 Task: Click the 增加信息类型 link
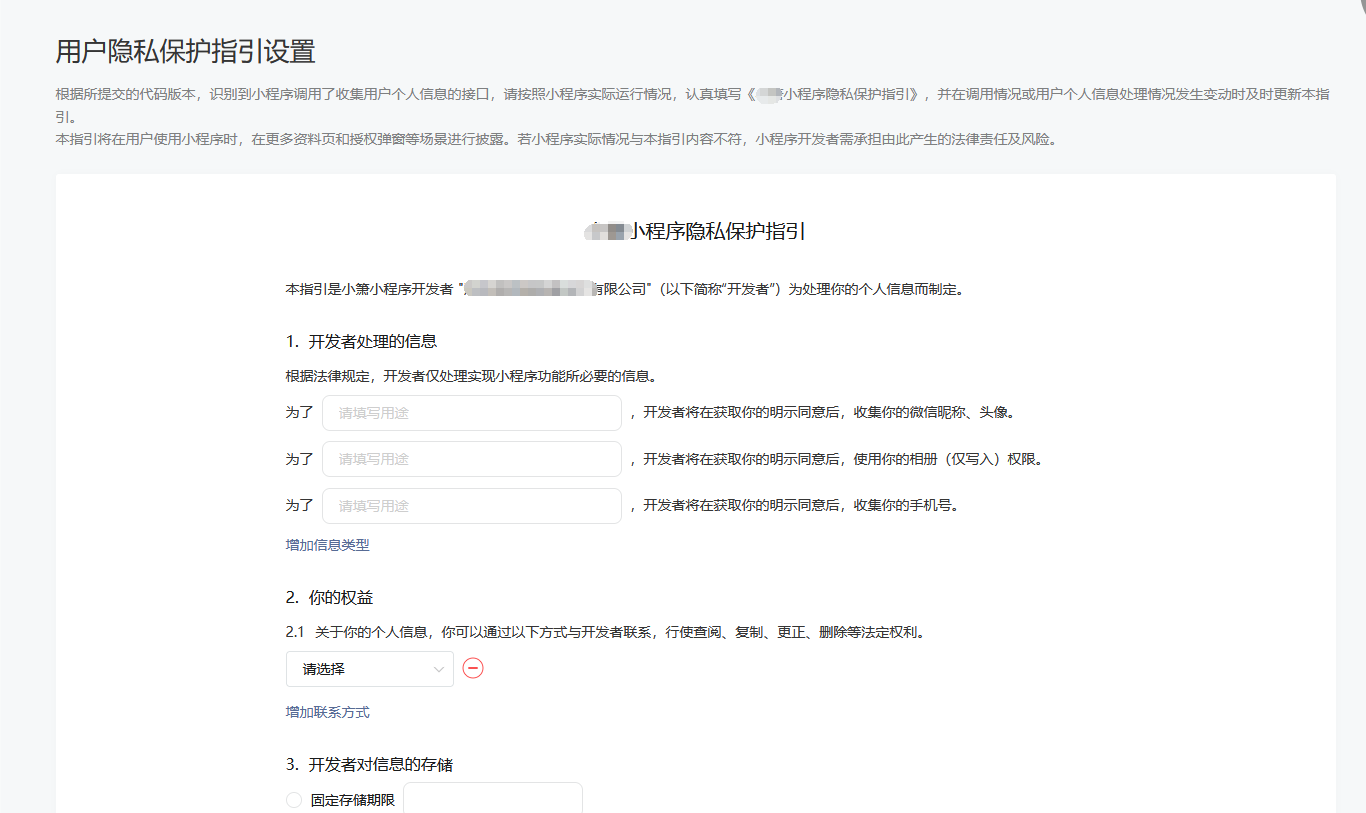[328, 545]
